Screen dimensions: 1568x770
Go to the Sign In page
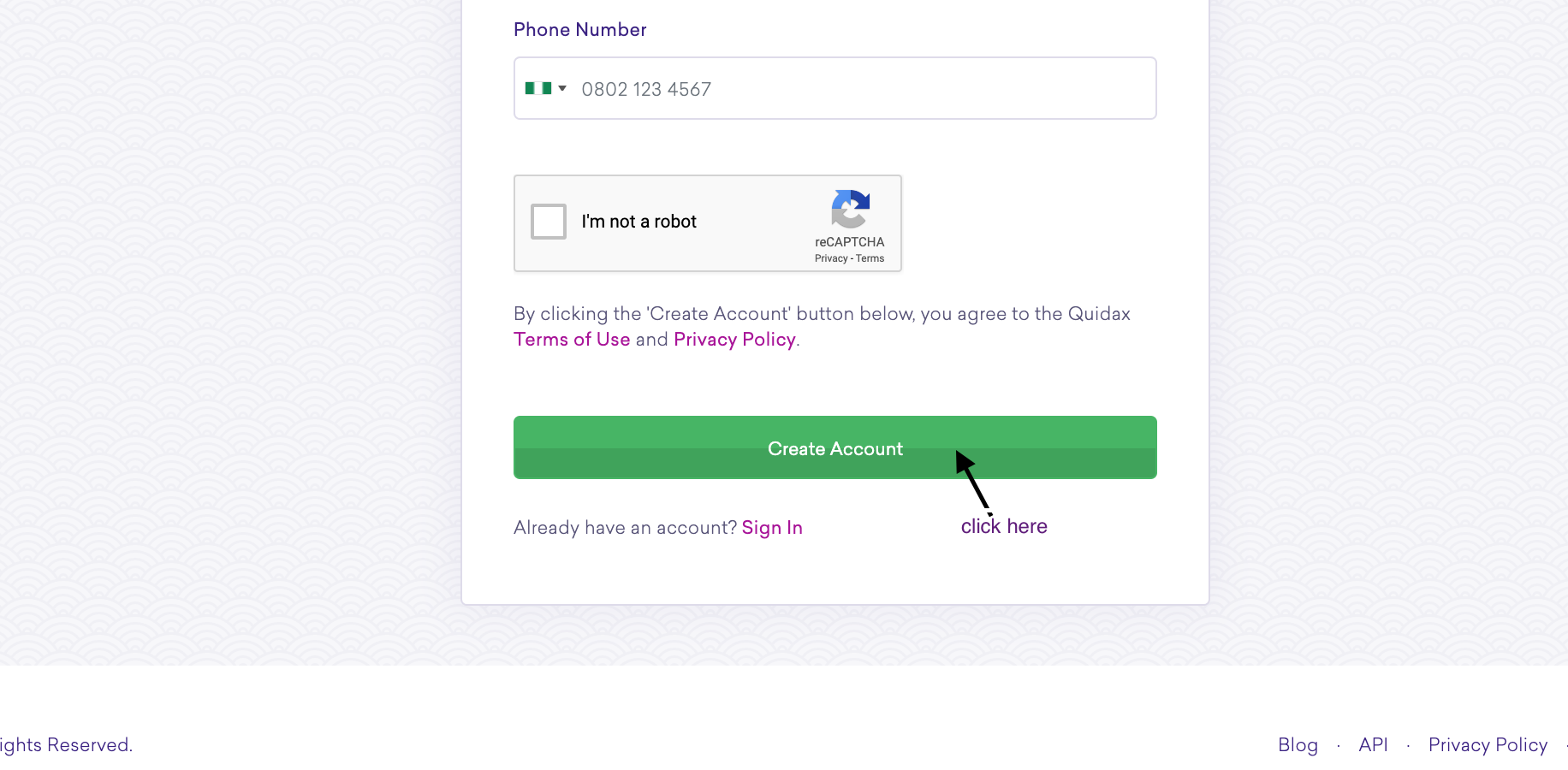pyautogui.click(x=772, y=528)
